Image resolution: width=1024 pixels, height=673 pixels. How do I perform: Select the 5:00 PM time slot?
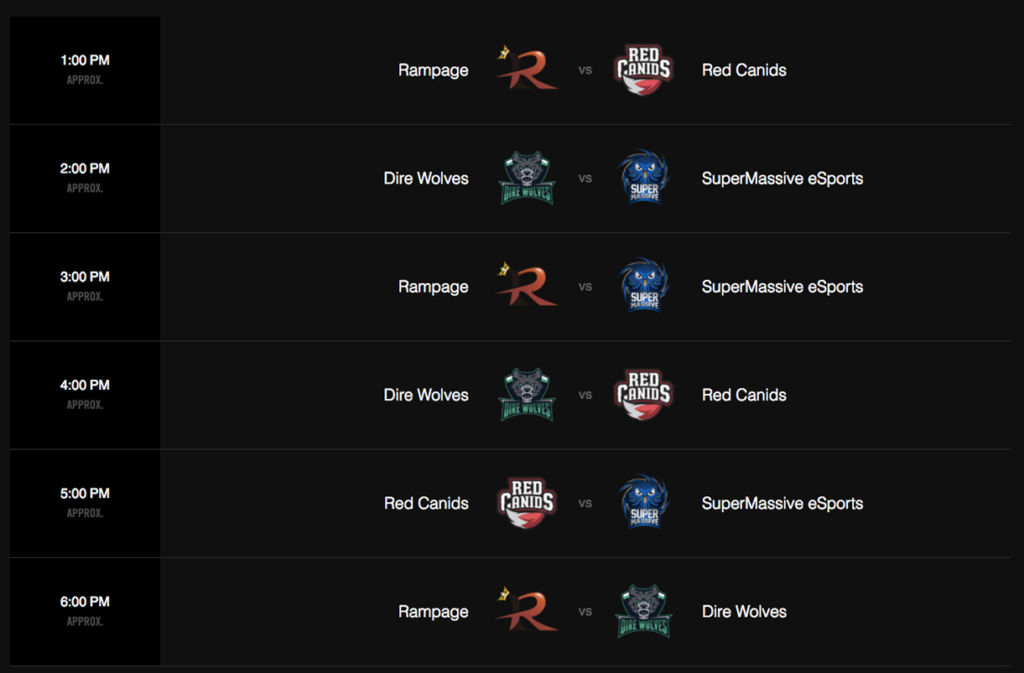tap(85, 503)
